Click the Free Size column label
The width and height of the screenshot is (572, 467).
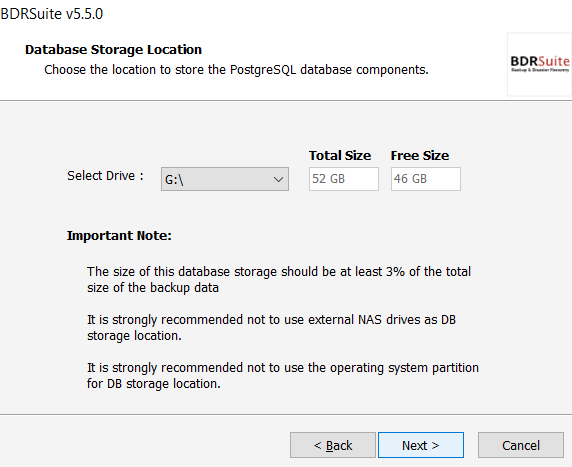(420, 156)
